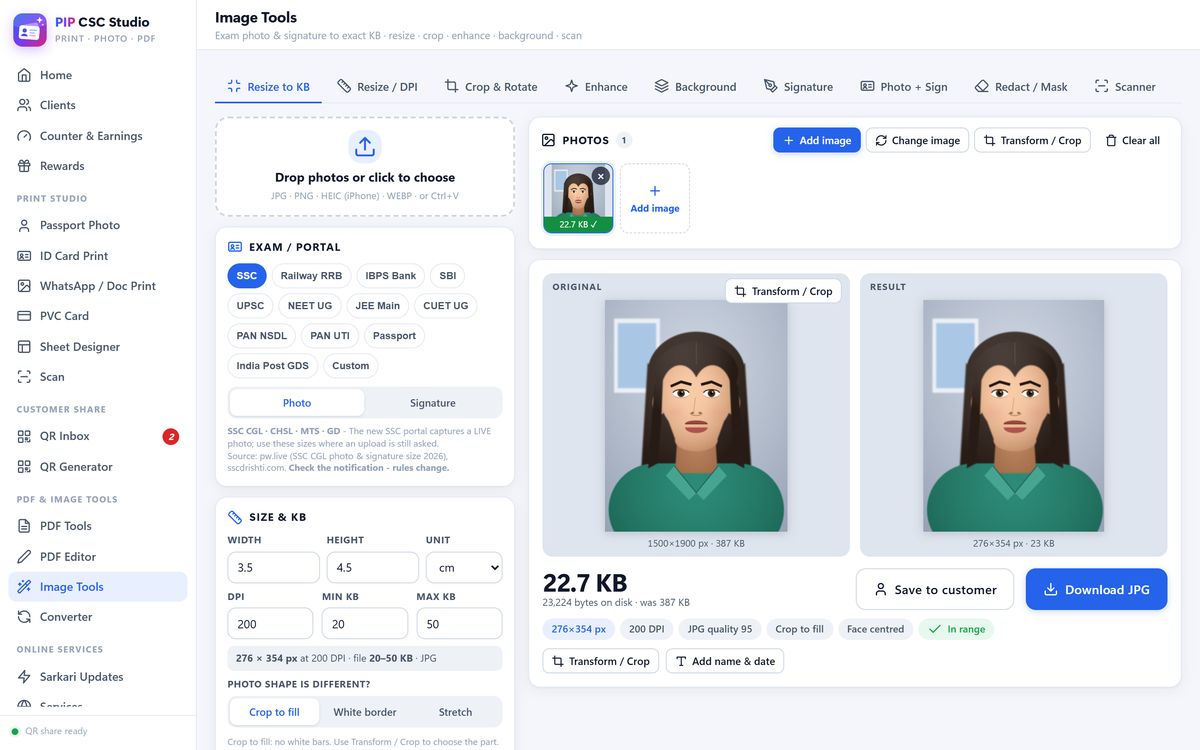
Task: Click the Width input field
Action: click(x=273, y=567)
